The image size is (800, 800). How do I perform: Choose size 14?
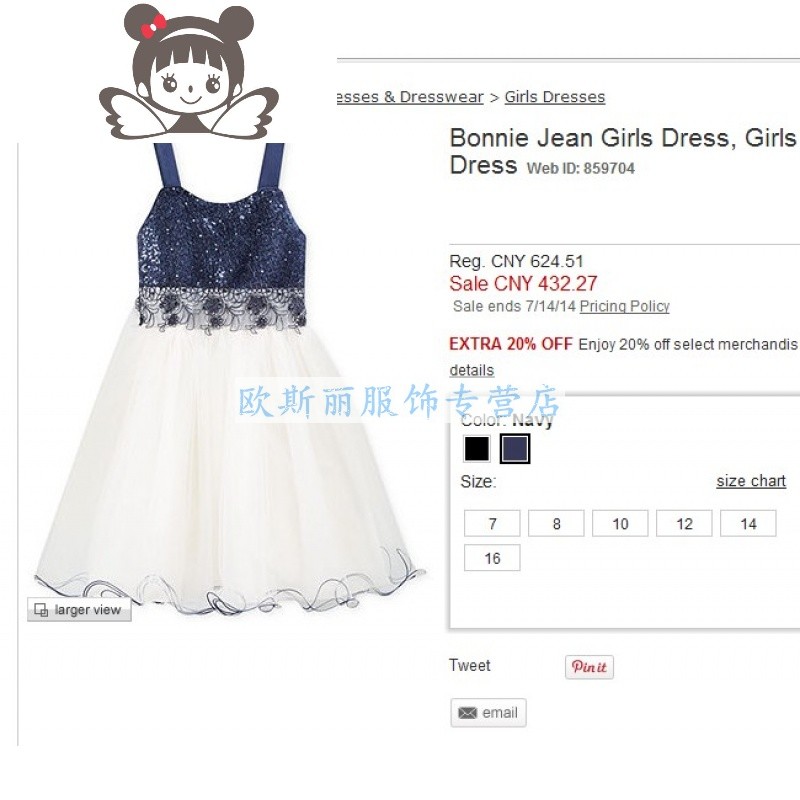tap(748, 523)
